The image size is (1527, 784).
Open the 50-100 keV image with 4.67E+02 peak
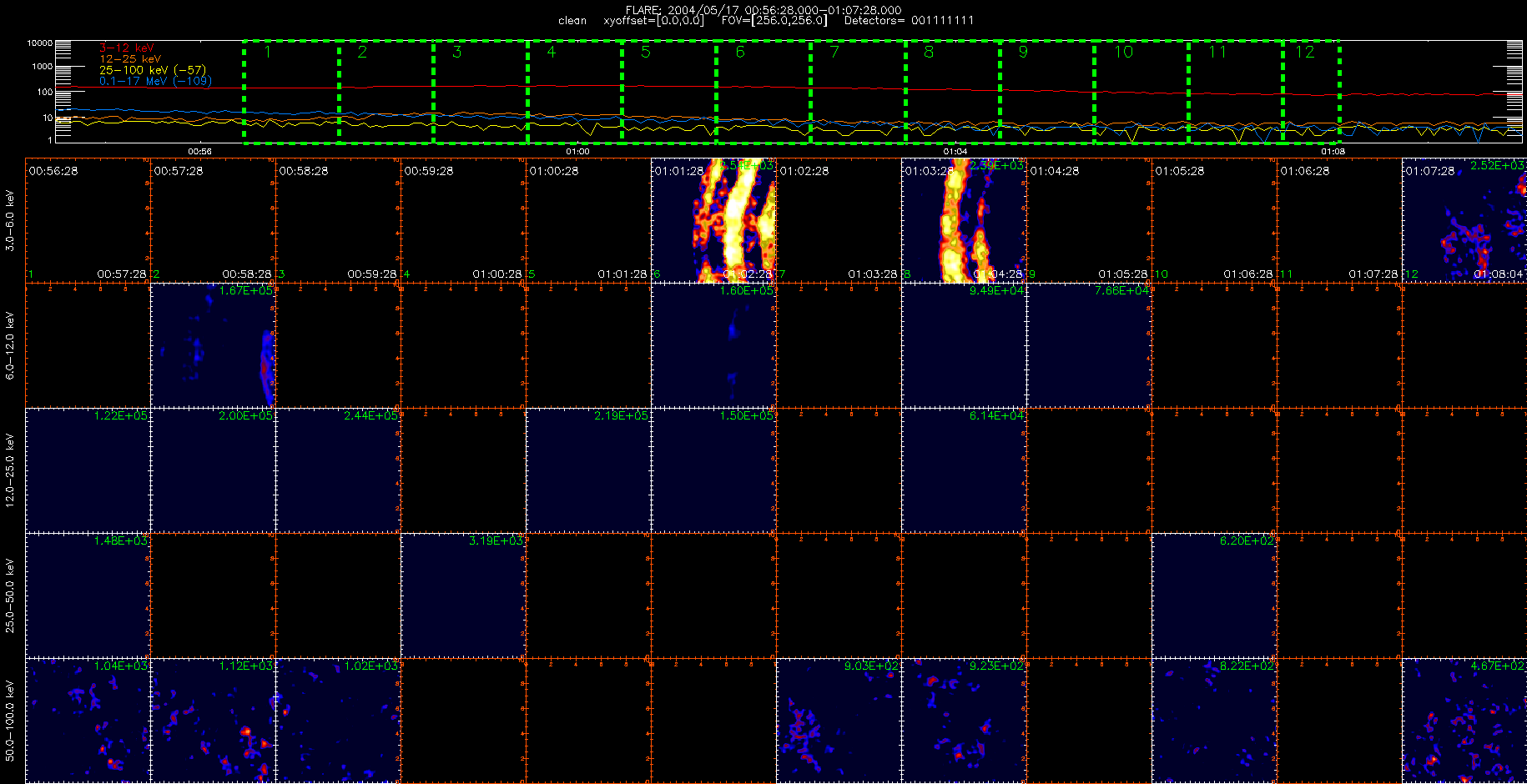[1464, 721]
